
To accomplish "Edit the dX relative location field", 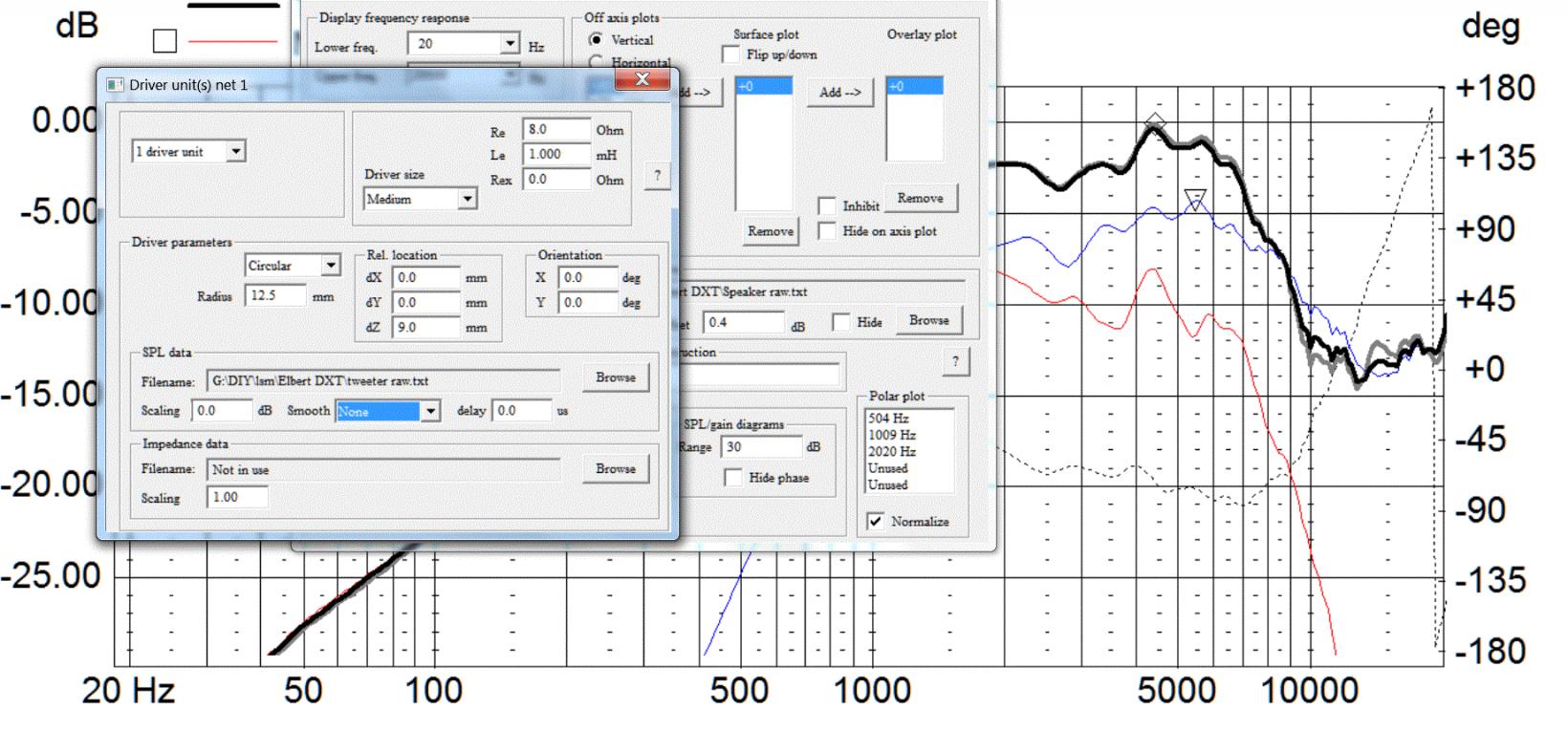I will point(426,277).
